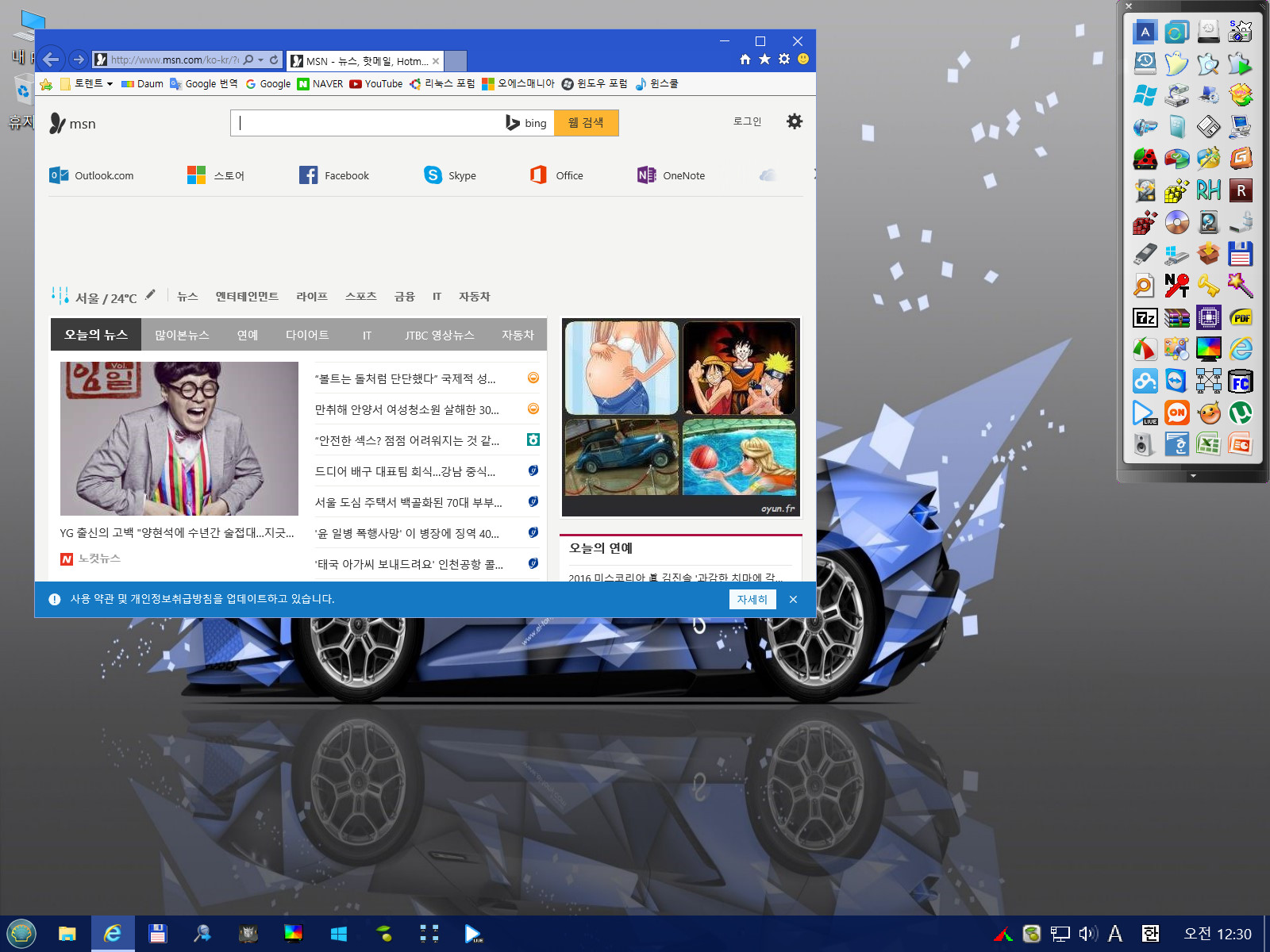This screenshot has height=952, width=1270.
Task: Open the blue floppy disk tool in launcher
Action: tap(1241, 254)
